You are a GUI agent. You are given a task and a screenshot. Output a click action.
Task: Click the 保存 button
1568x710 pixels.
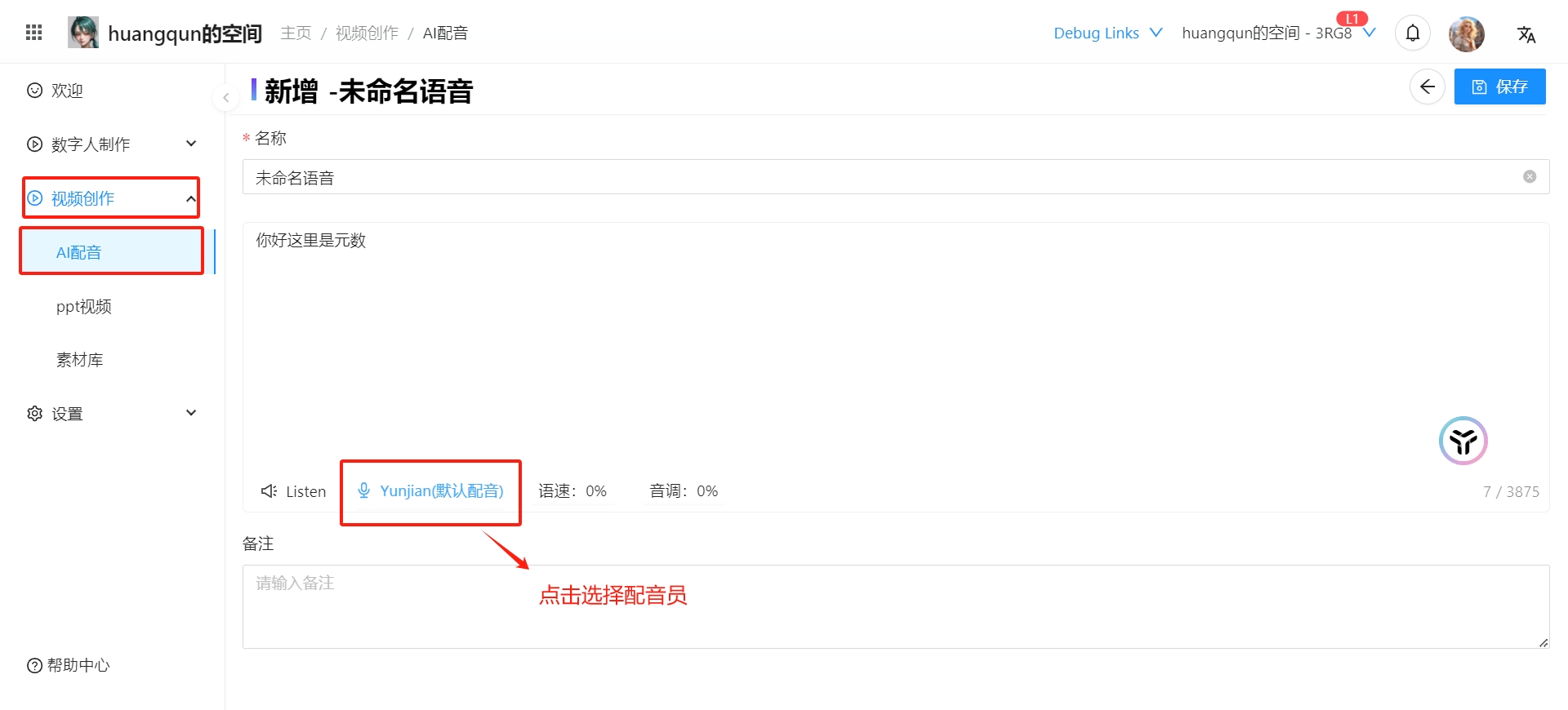(1499, 87)
